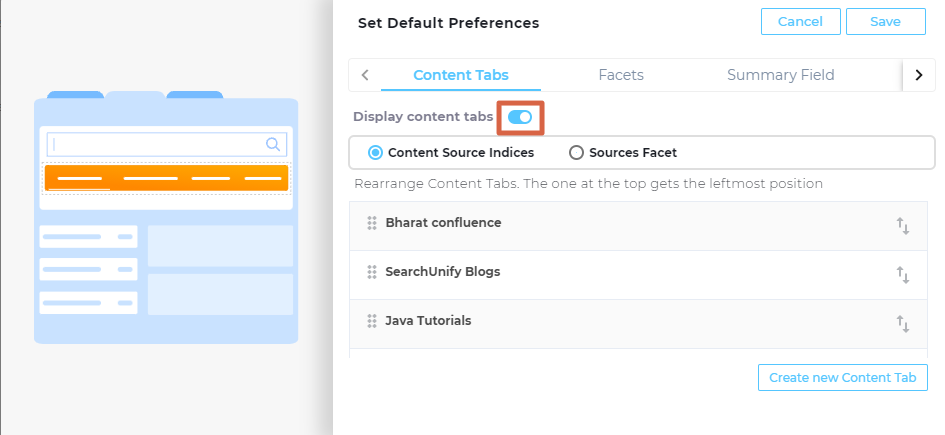The image size is (945, 435).
Task: Click drag handle for Java Tutorials
Action: pyautogui.click(x=372, y=322)
